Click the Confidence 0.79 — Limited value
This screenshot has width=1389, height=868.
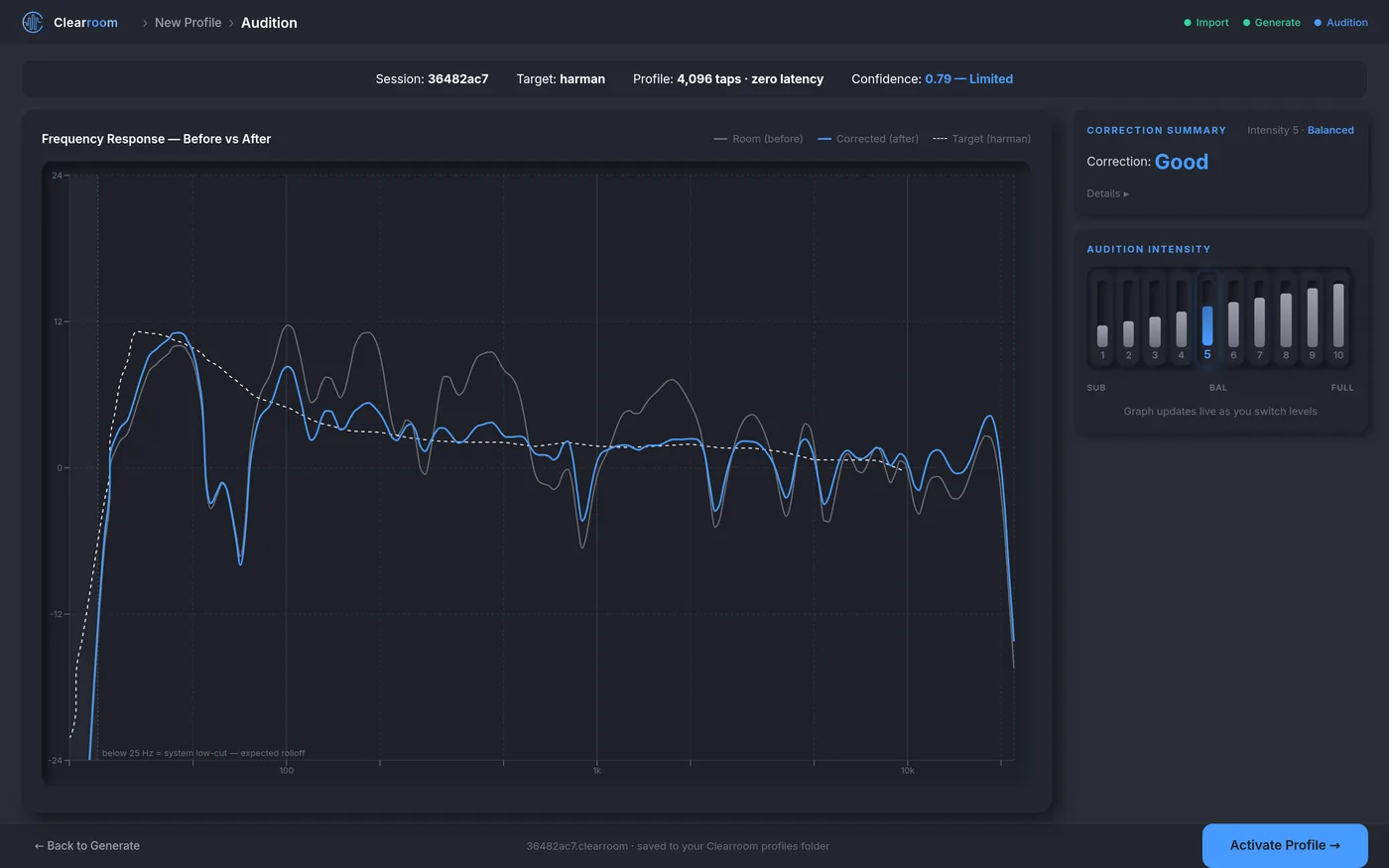pos(968,79)
